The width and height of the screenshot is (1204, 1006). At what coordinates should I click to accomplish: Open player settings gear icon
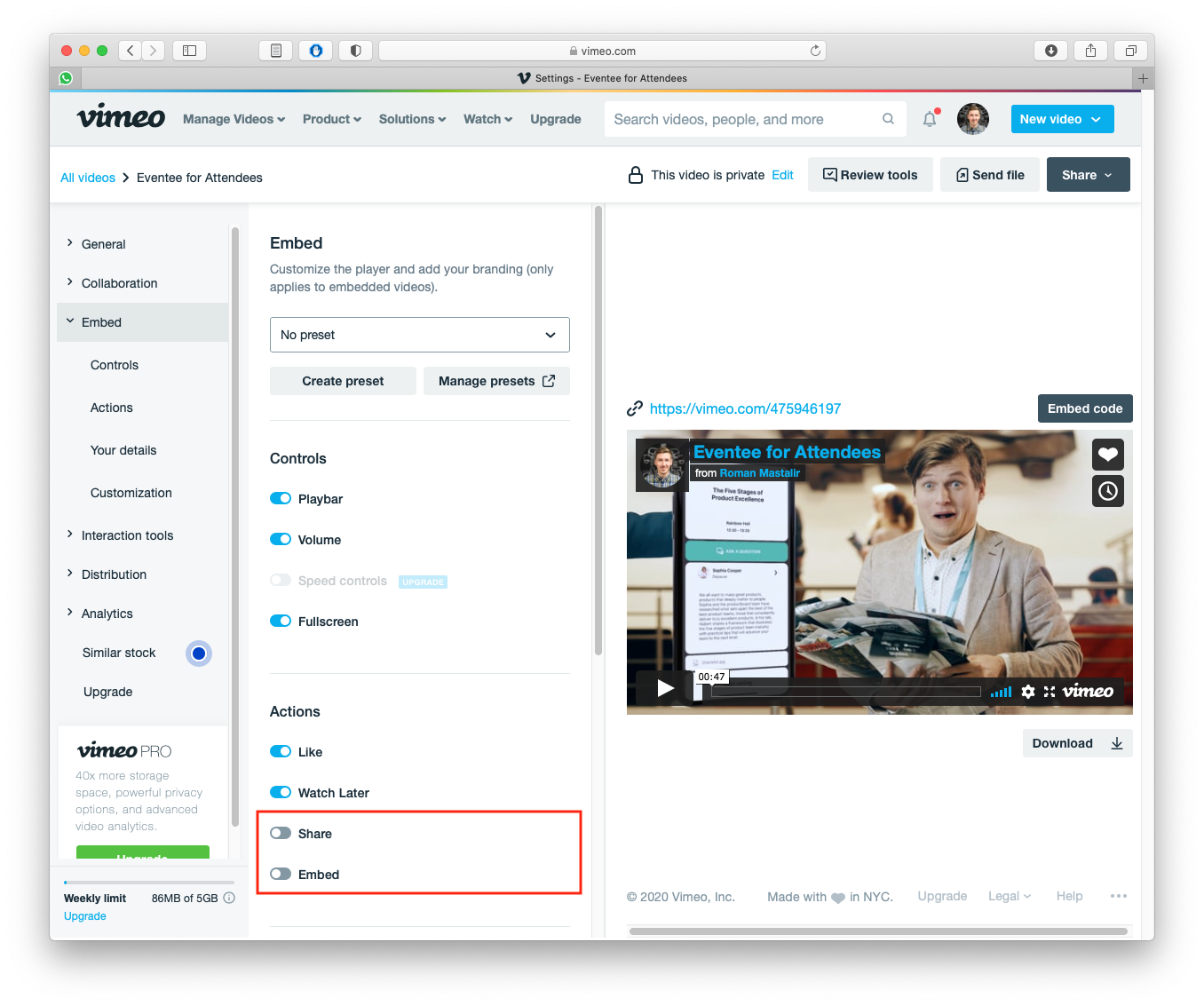pos(1028,692)
